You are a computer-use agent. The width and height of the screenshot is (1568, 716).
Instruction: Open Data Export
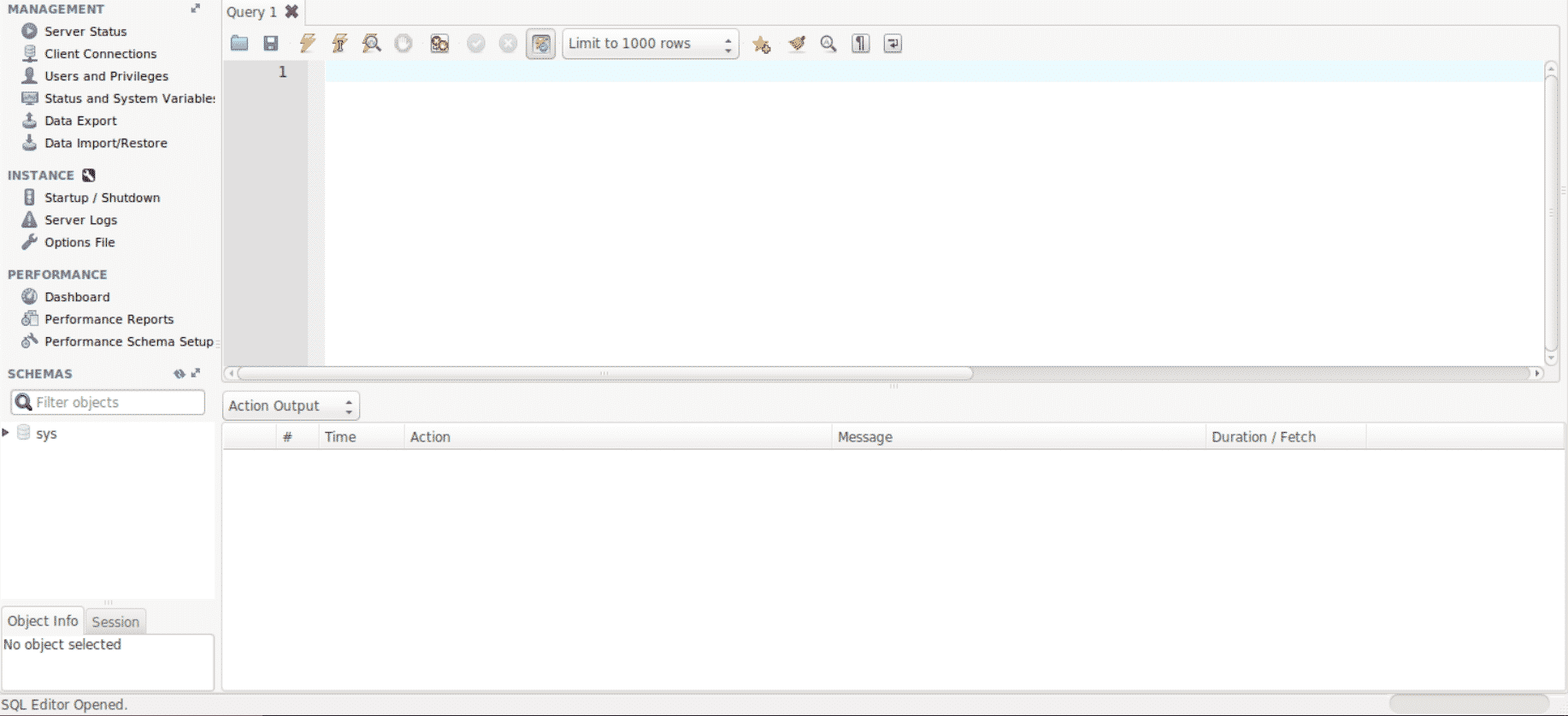pyautogui.click(x=80, y=121)
